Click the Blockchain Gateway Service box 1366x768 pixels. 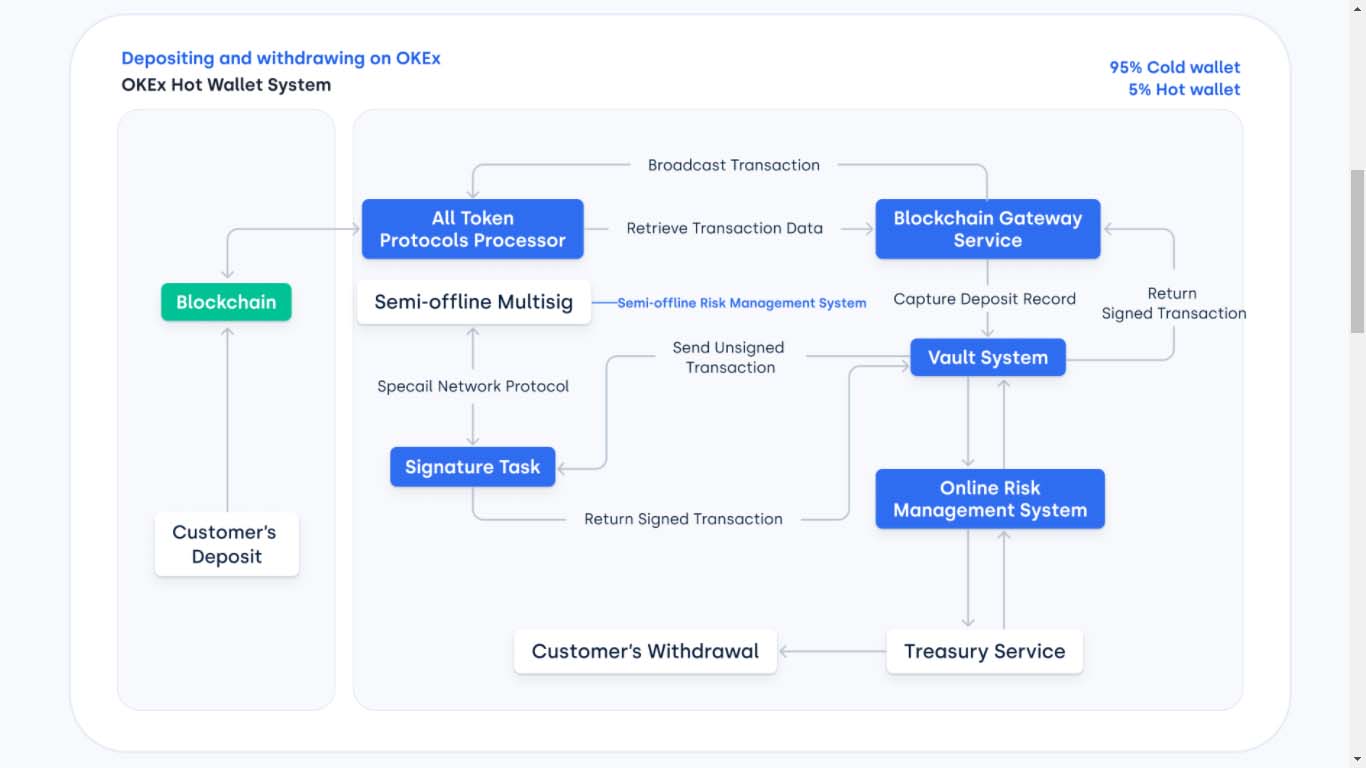coord(988,229)
